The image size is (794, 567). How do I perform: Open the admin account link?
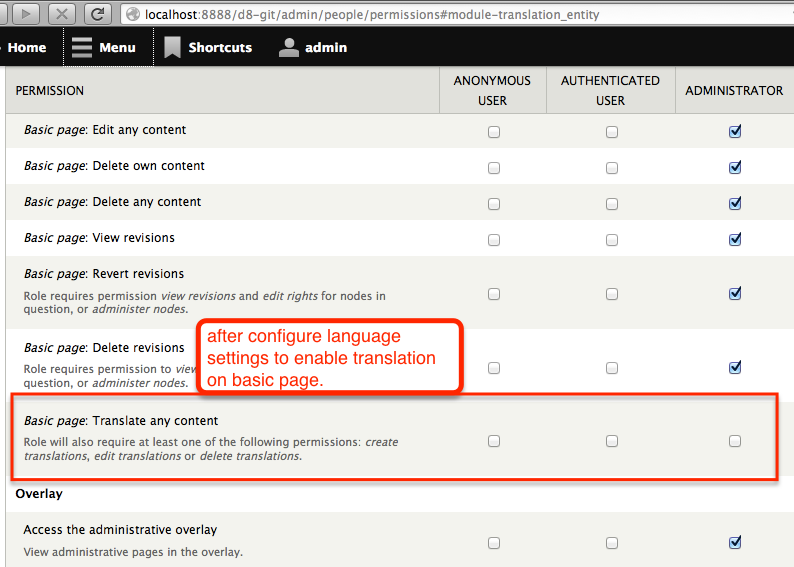(x=326, y=47)
